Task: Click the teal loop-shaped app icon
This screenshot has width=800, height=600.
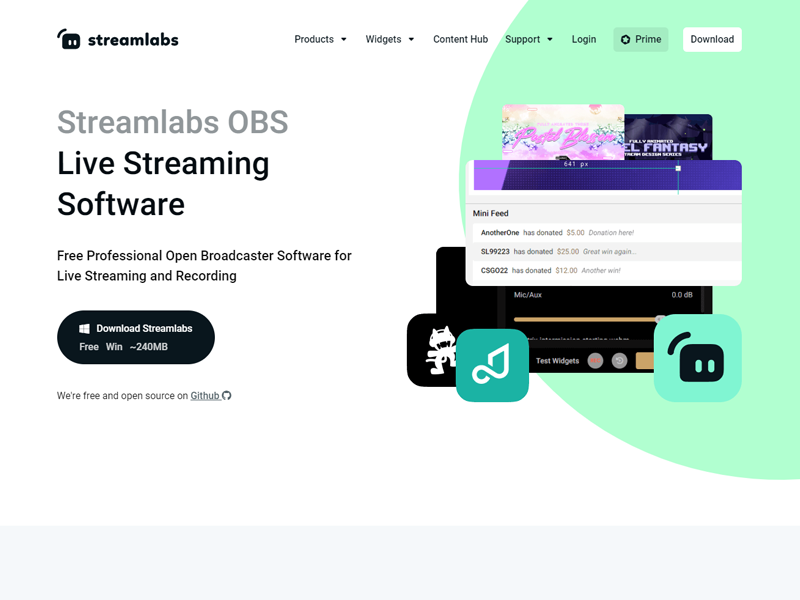Action: click(492, 365)
